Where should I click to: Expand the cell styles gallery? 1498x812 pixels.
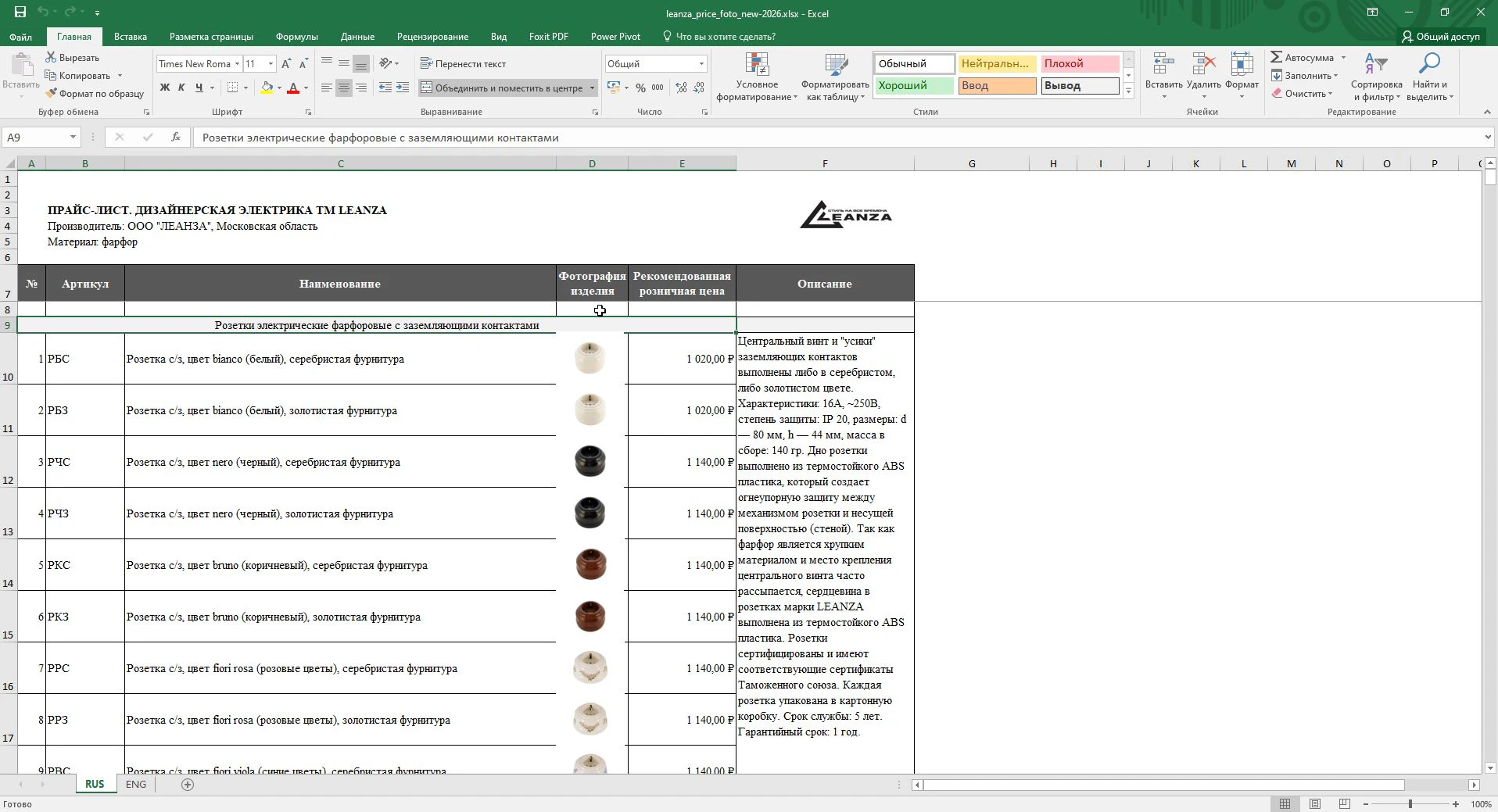pyautogui.click(x=1128, y=91)
